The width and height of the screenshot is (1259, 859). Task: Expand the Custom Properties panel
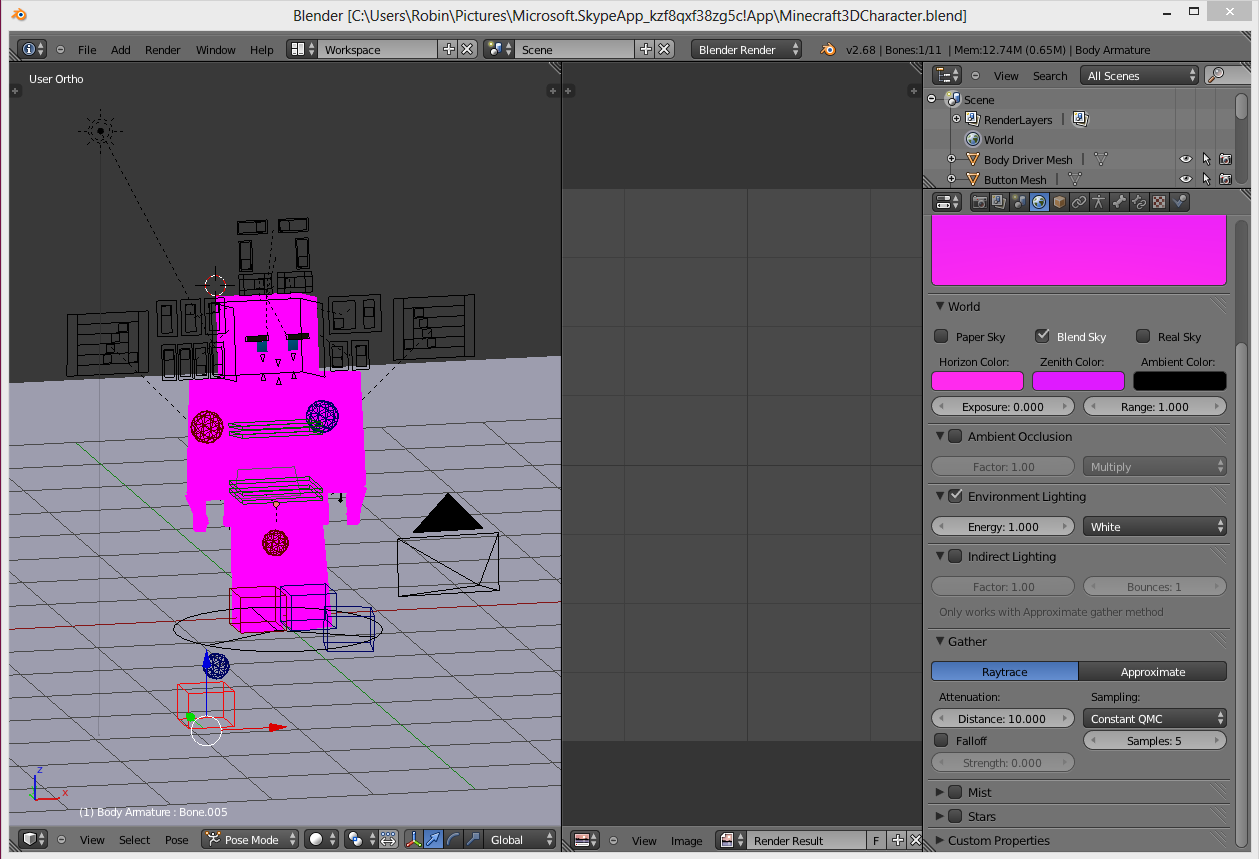pyautogui.click(x=940, y=840)
